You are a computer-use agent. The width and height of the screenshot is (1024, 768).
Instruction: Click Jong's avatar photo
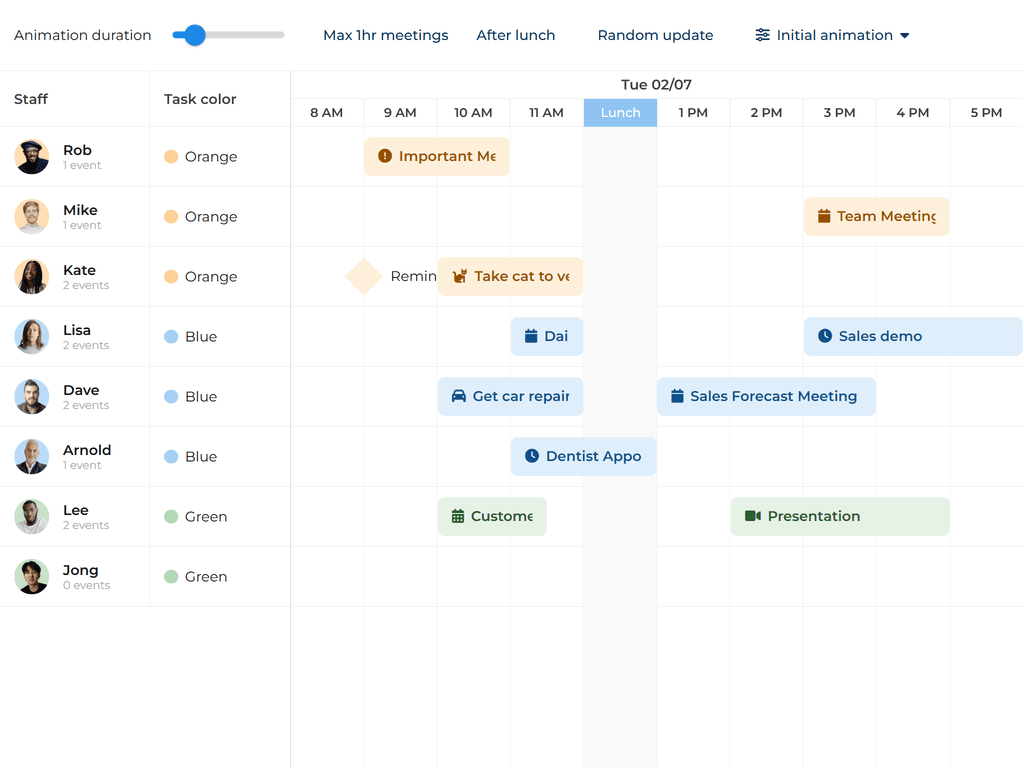click(32, 577)
